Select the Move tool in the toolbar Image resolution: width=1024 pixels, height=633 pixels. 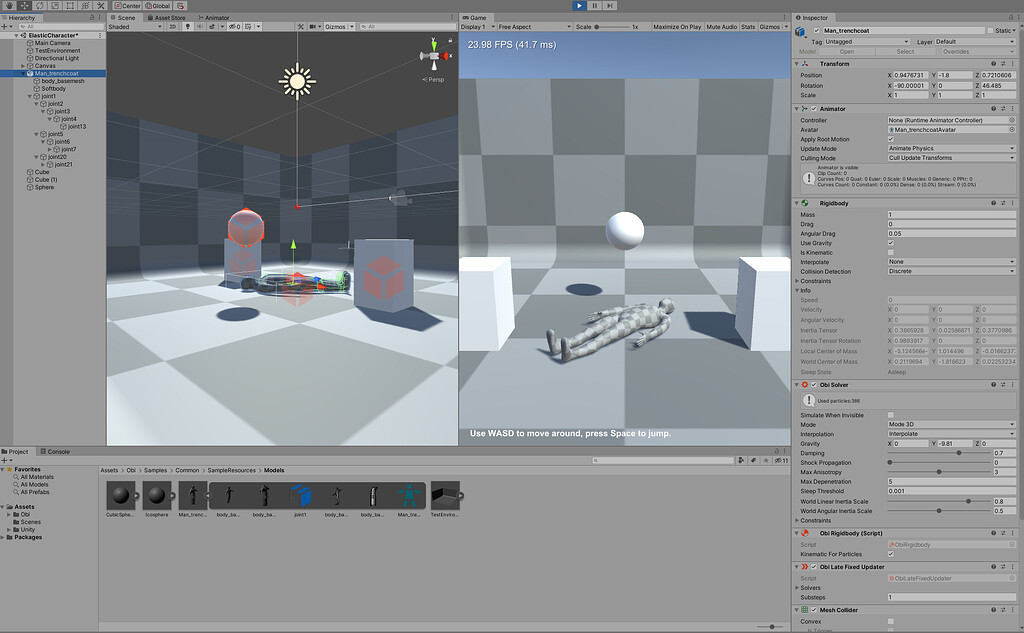23,6
